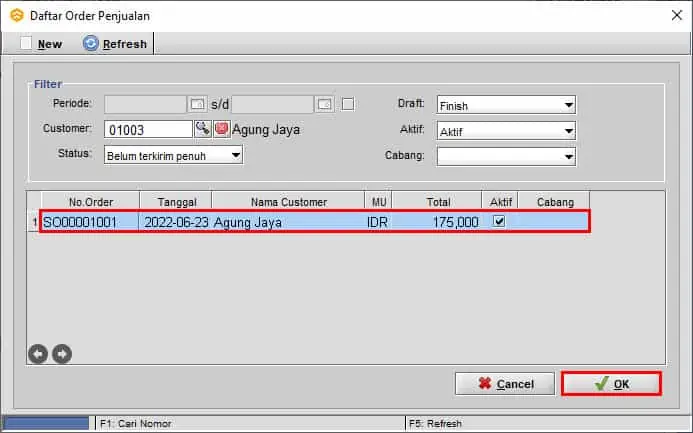Click the app logo in title bar
Viewport: 693px width, 433px height.
click(x=17, y=15)
